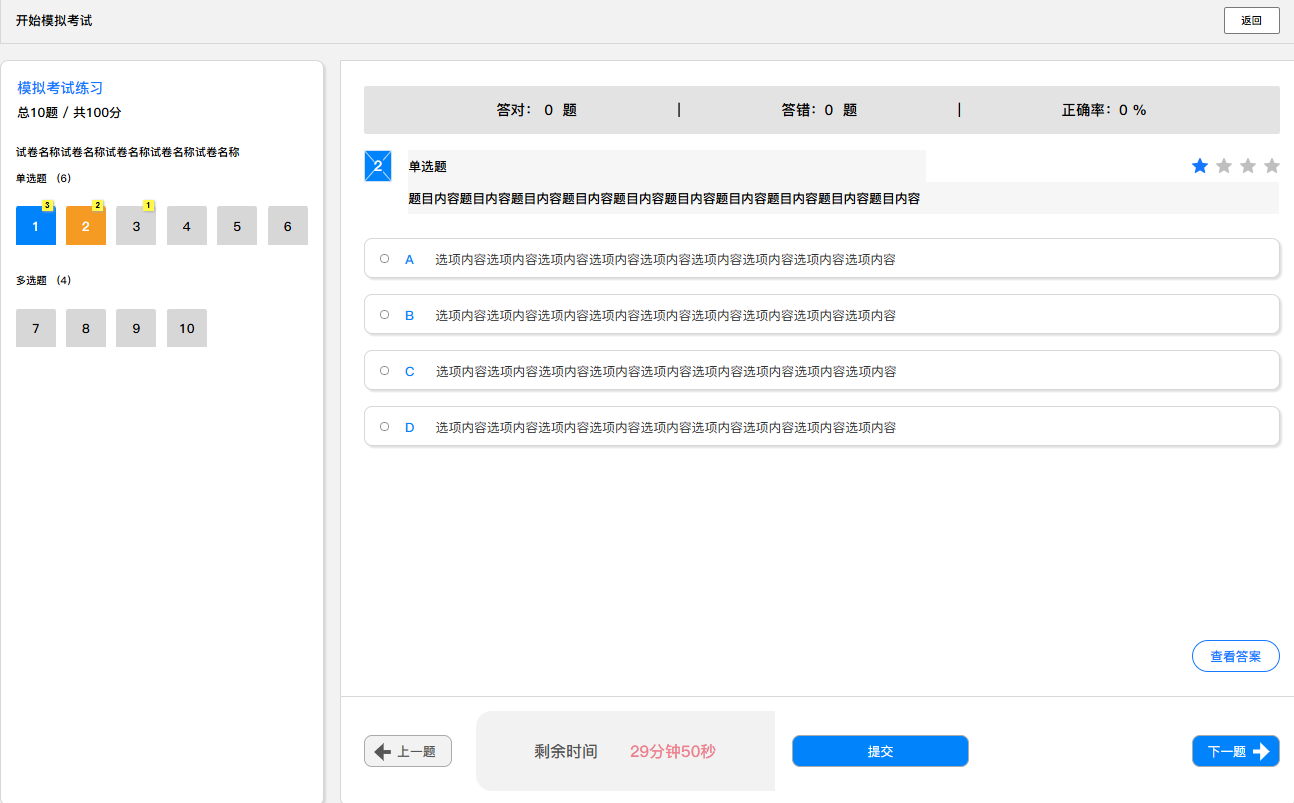Choose option C radio button
Image resolution: width=1294 pixels, height=803 pixels.
(384, 371)
